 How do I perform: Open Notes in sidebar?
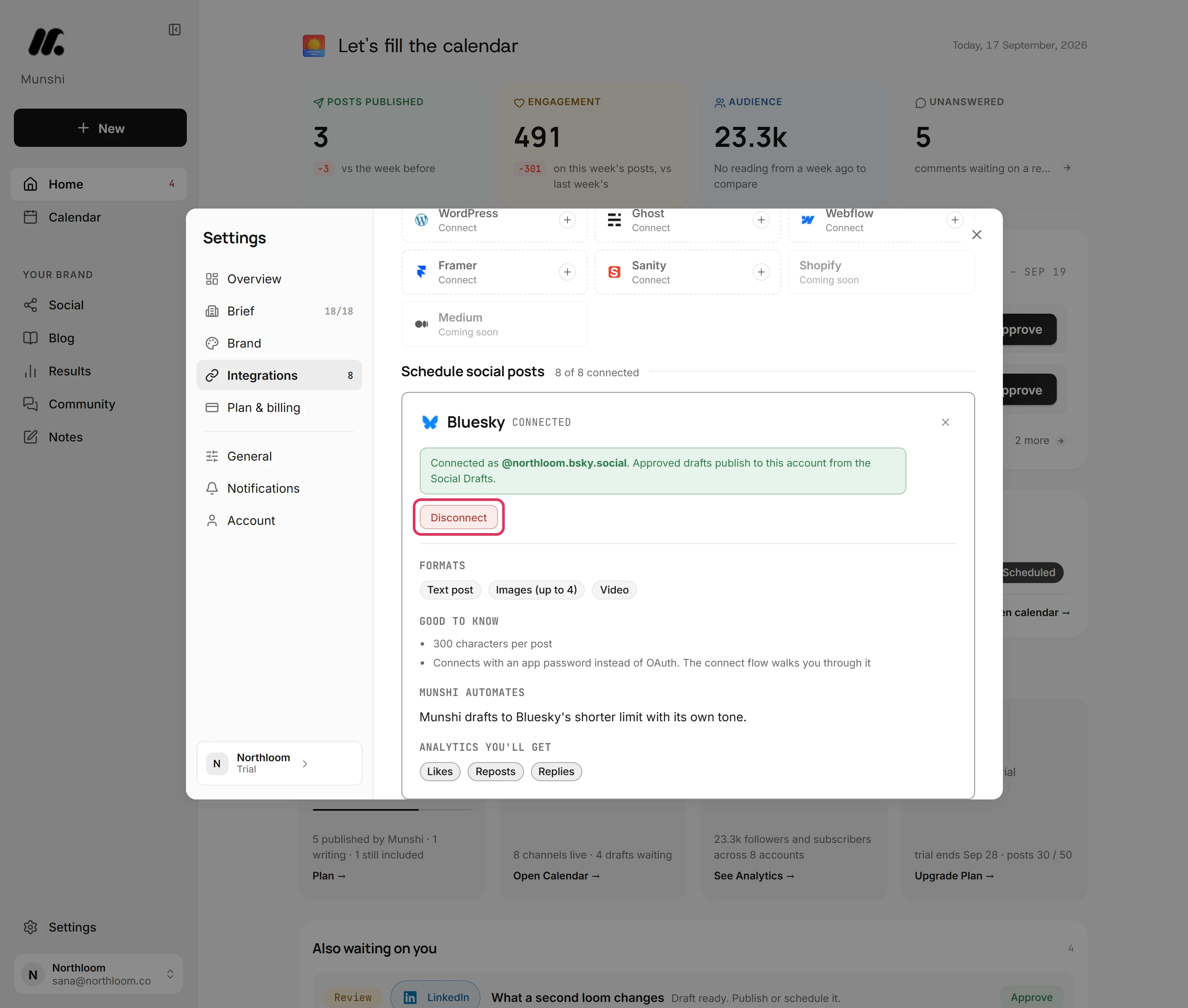(x=98, y=437)
